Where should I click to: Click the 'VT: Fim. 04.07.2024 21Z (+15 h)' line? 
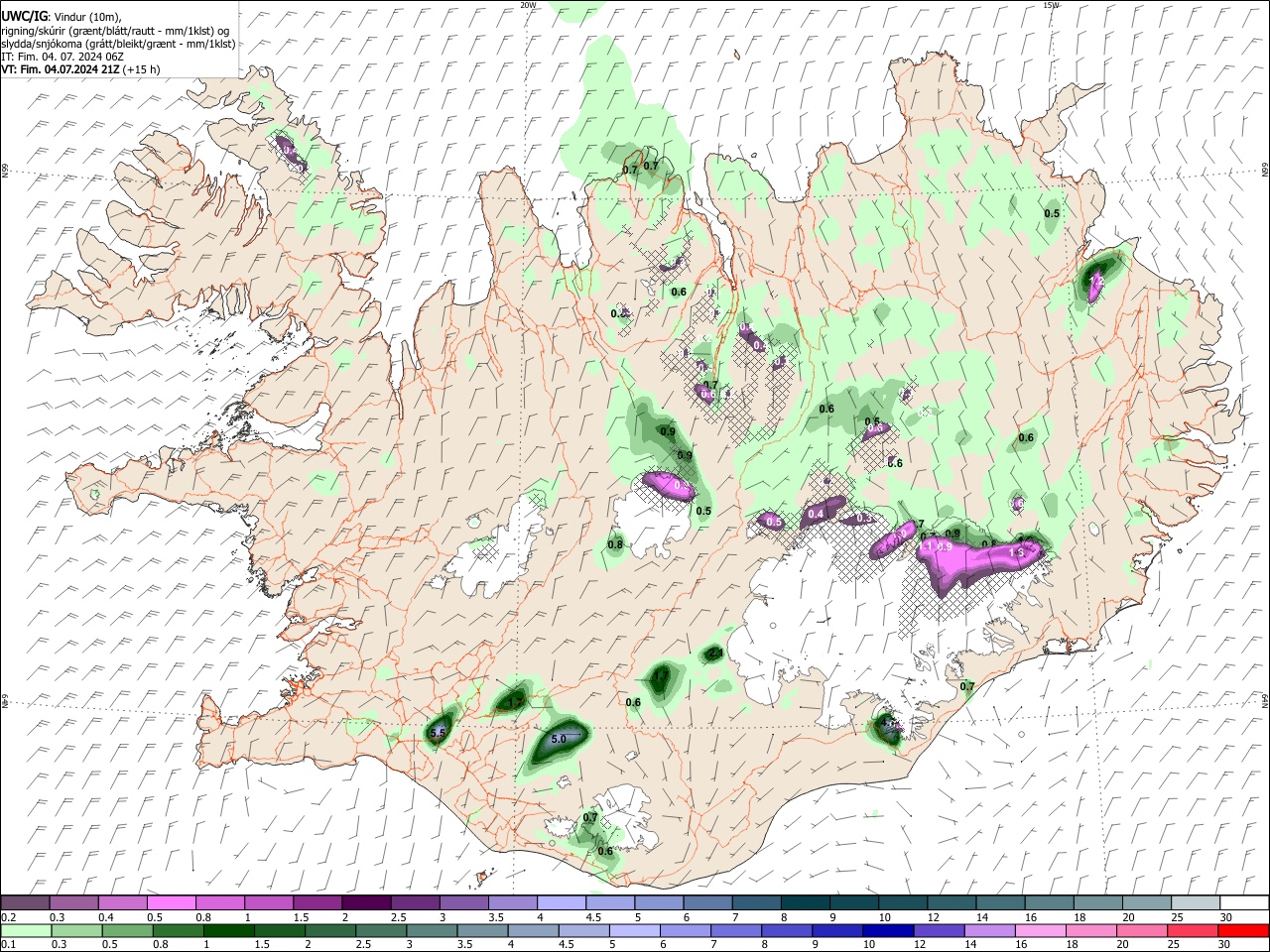click(x=81, y=69)
